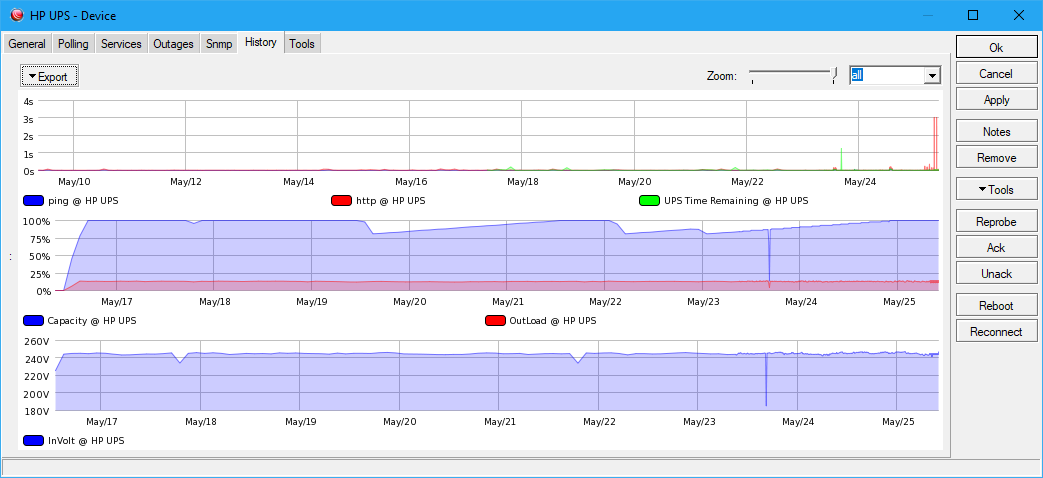Expand the Zoom range combo box arrow
1043x478 pixels.
[x=932, y=76]
